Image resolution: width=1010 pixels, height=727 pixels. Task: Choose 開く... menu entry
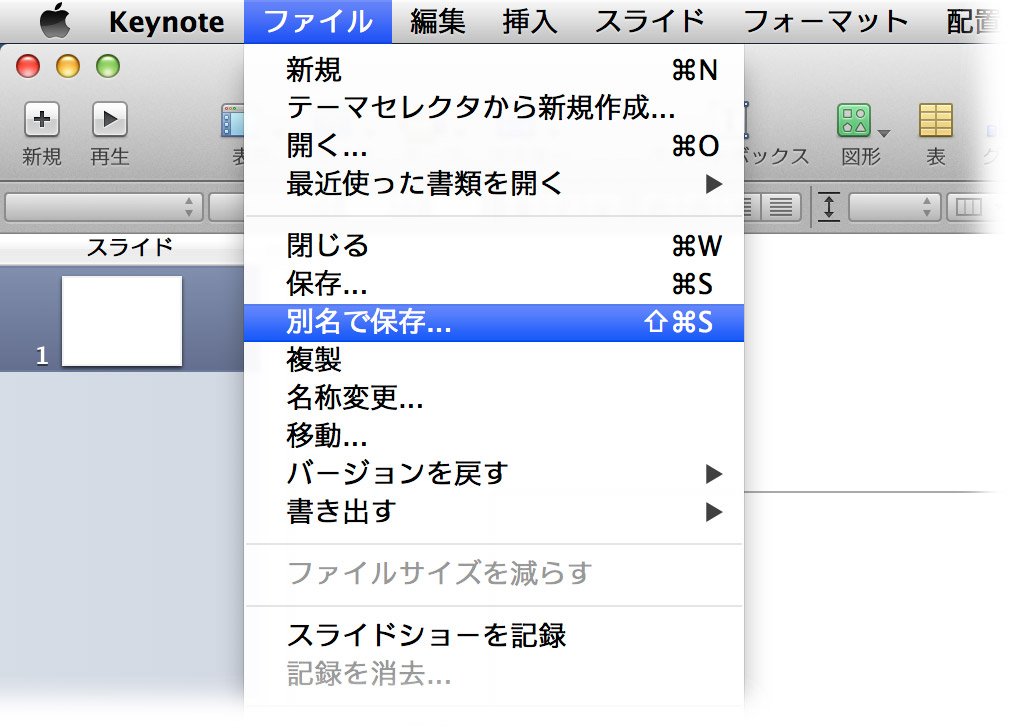pyautogui.click(x=494, y=146)
